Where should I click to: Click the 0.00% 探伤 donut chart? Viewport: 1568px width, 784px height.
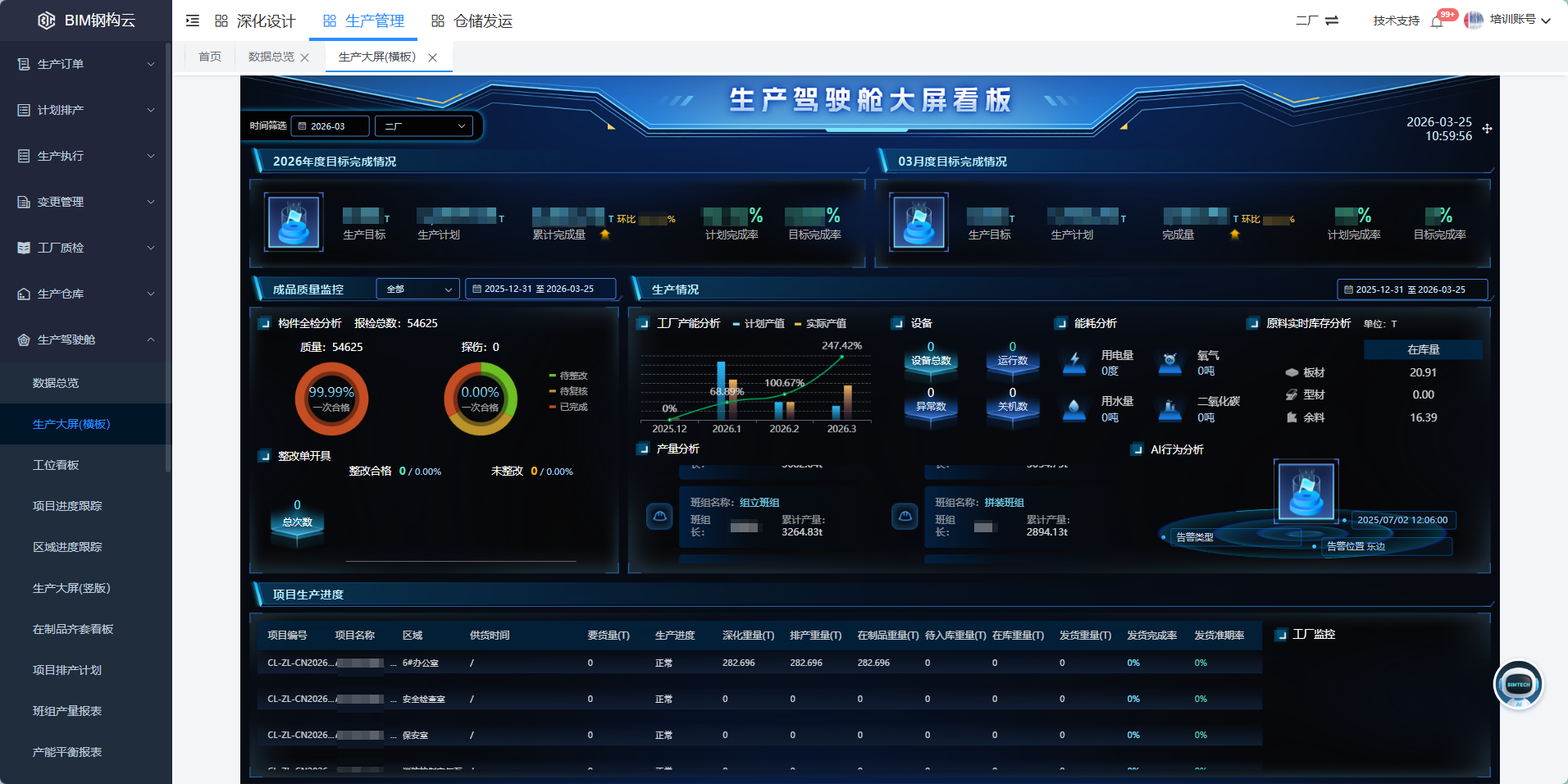(480, 399)
